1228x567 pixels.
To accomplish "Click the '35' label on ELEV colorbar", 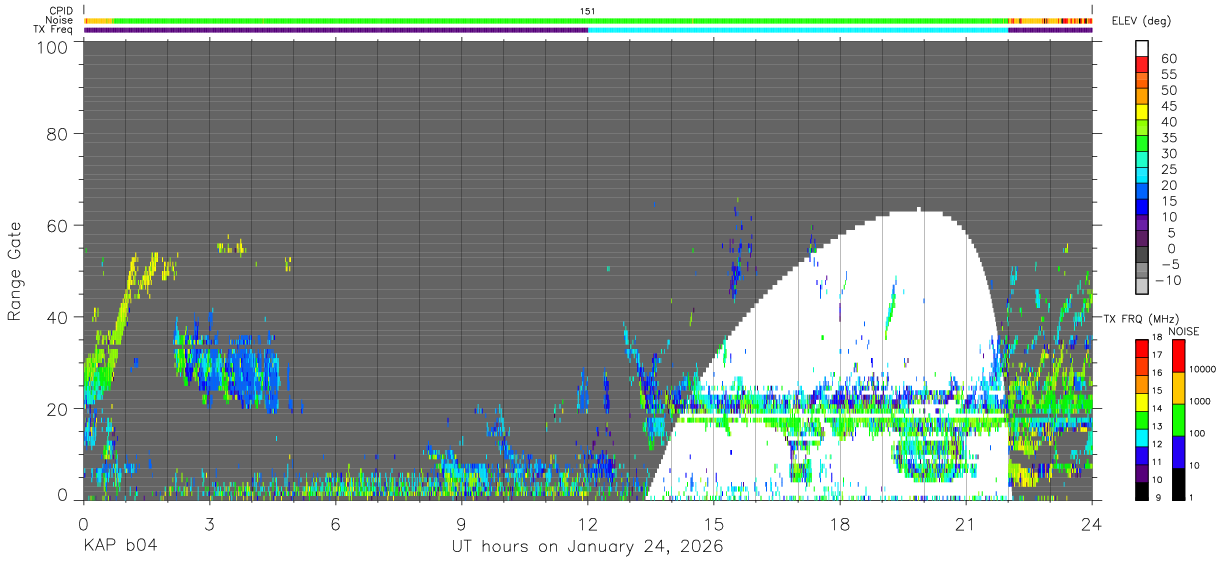I will point(1168,138).
